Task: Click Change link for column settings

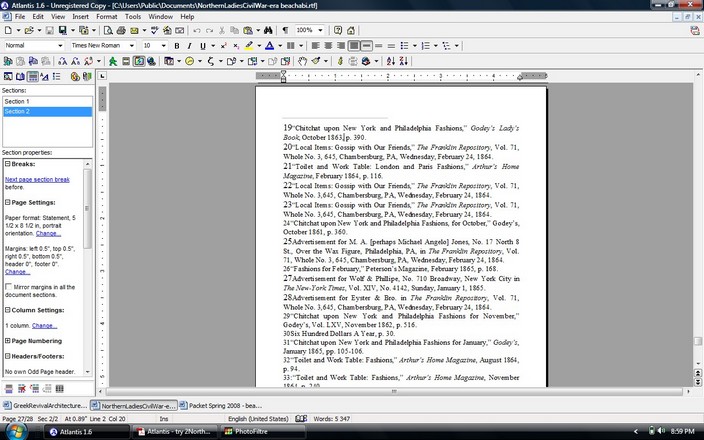Action: click(x=44, y=326)
